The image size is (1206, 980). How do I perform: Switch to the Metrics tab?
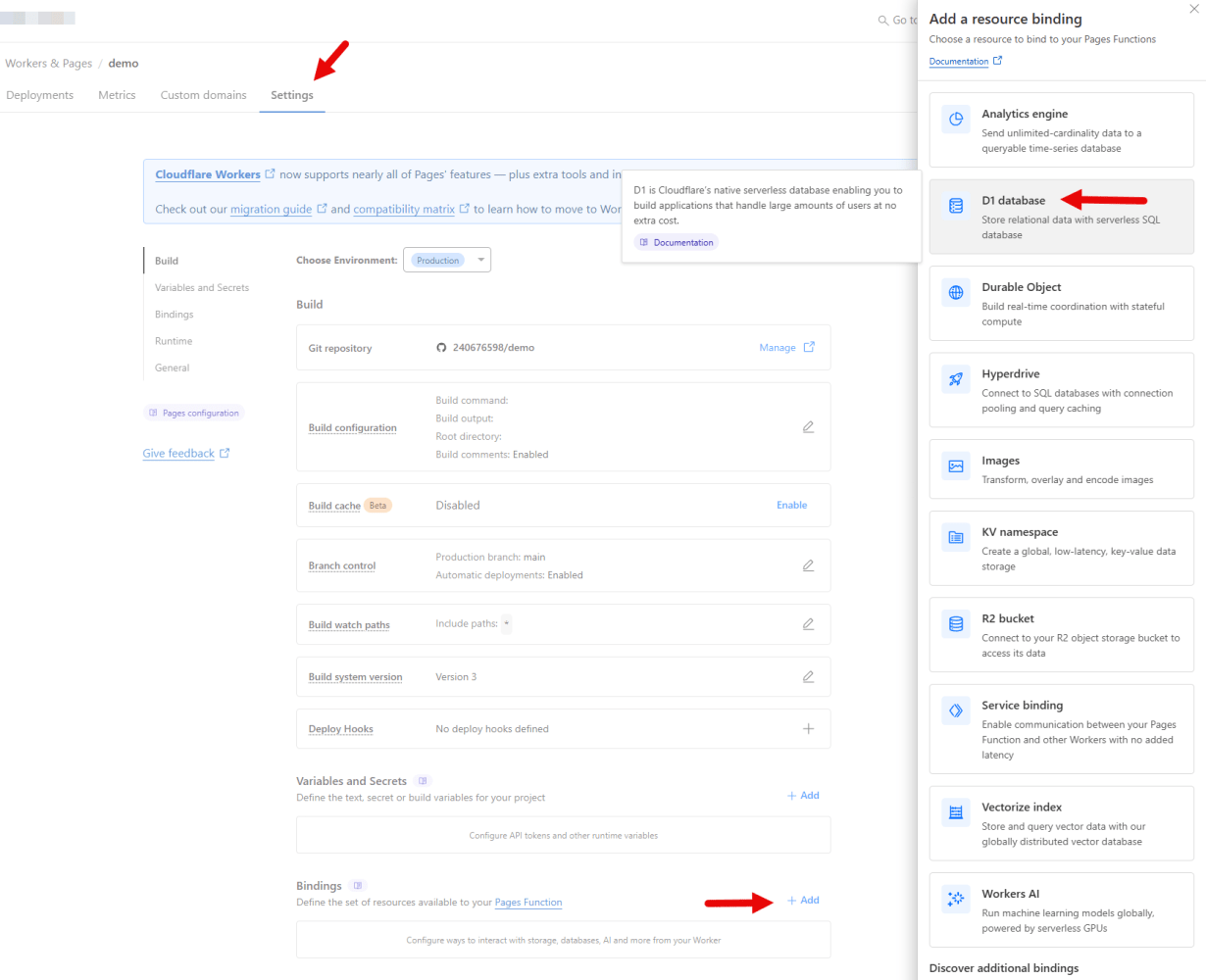tap(117, 95)
